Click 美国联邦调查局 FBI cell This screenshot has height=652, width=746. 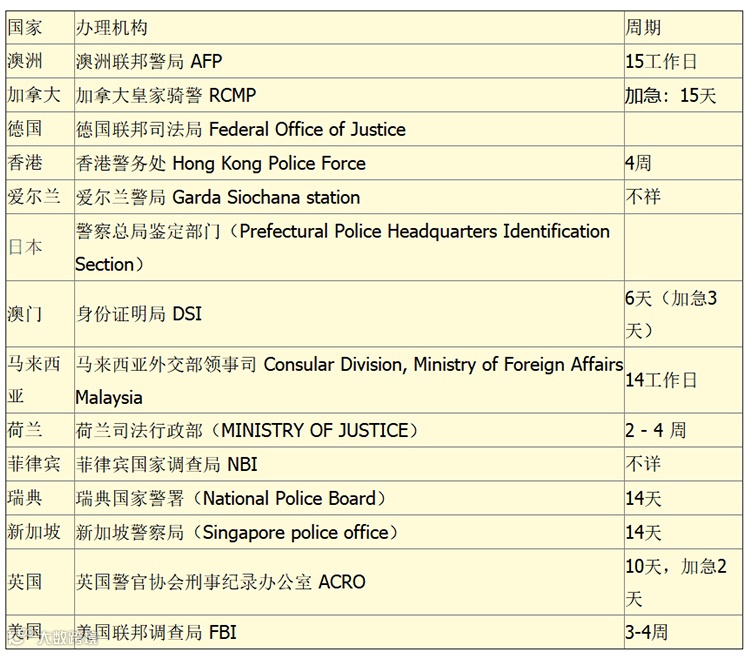pyautogui.click(x=349, y=632)
